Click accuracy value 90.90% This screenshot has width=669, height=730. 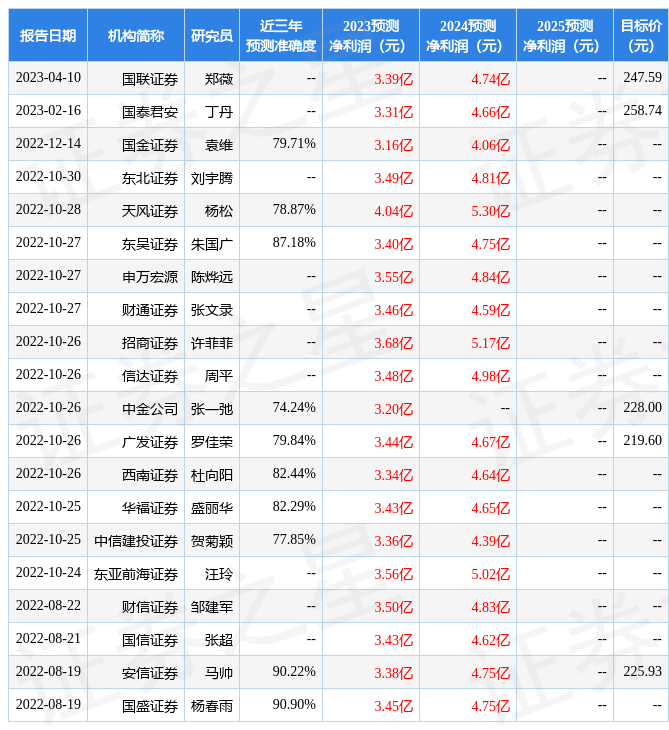tap(294, 705)
